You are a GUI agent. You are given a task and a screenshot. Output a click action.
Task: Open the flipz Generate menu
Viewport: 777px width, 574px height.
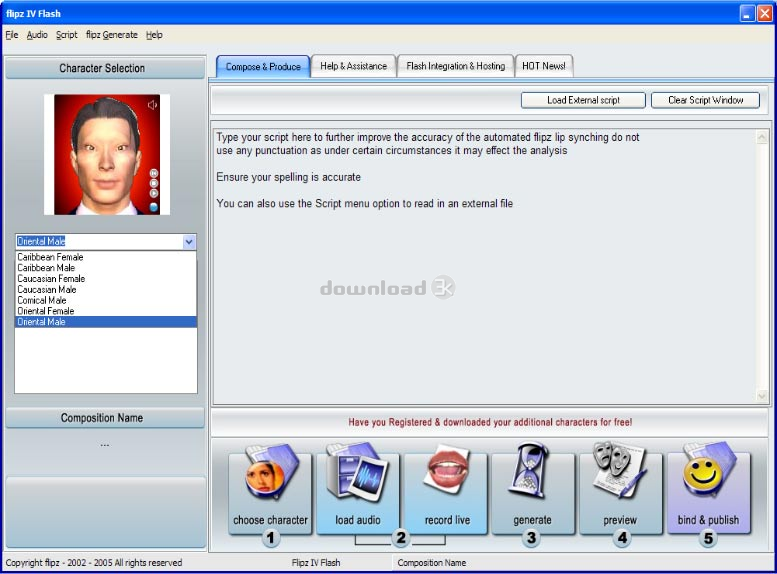click(x=111, y=35)
